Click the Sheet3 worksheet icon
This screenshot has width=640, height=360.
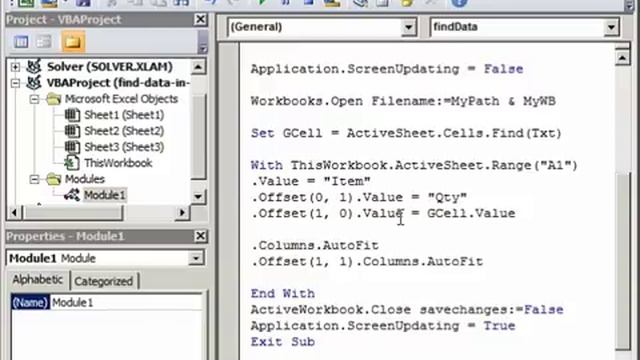[72, 147]
